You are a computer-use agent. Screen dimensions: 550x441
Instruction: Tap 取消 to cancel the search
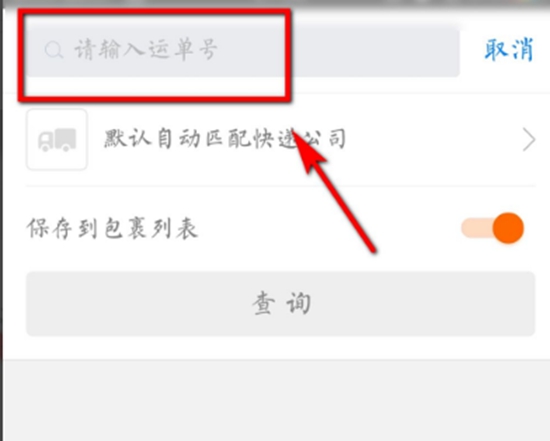click(509, 49)
